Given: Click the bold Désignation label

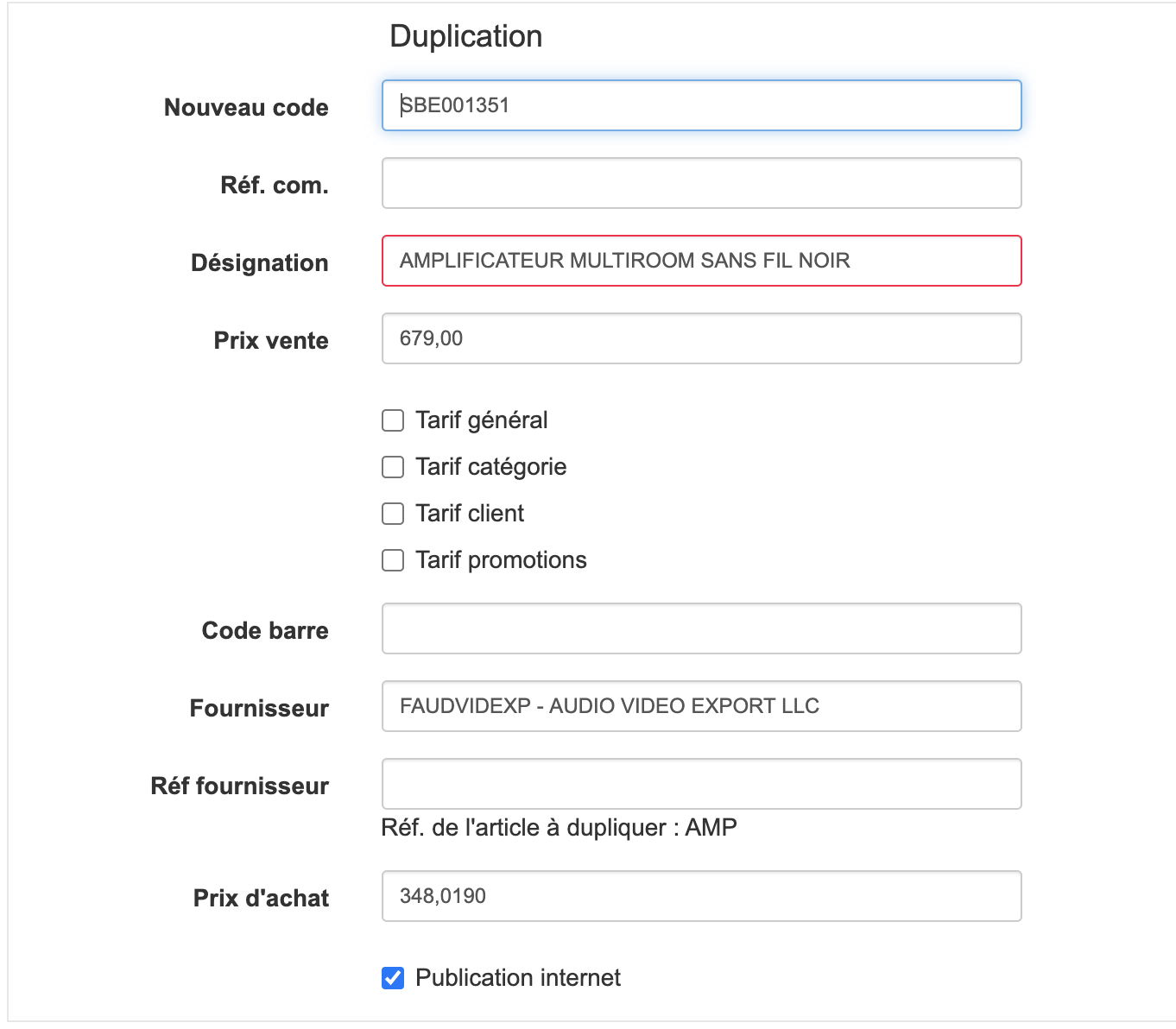Looking at the screenshot, I should (260, 263).
